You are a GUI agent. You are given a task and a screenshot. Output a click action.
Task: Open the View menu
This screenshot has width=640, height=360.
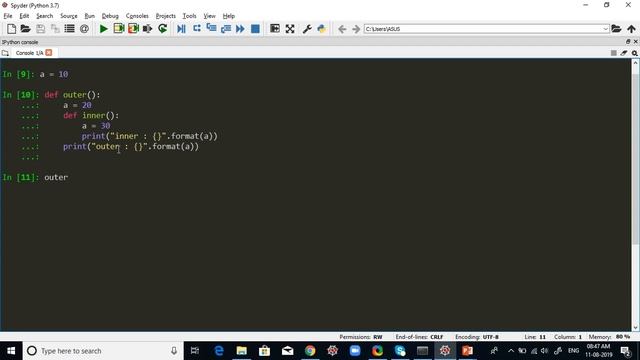pos(209,16)
